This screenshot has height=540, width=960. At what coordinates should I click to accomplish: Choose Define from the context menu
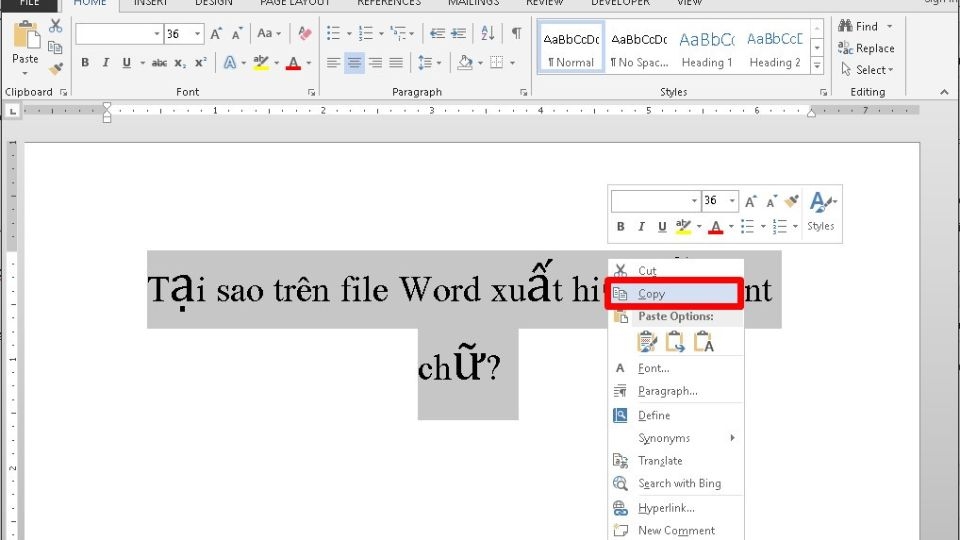676,415
